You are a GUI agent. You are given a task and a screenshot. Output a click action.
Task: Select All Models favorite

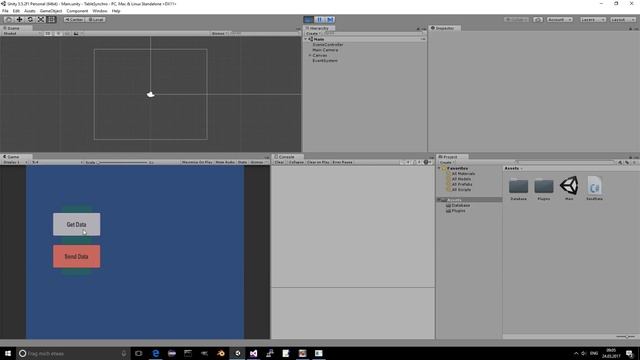[x=461, y=179]
